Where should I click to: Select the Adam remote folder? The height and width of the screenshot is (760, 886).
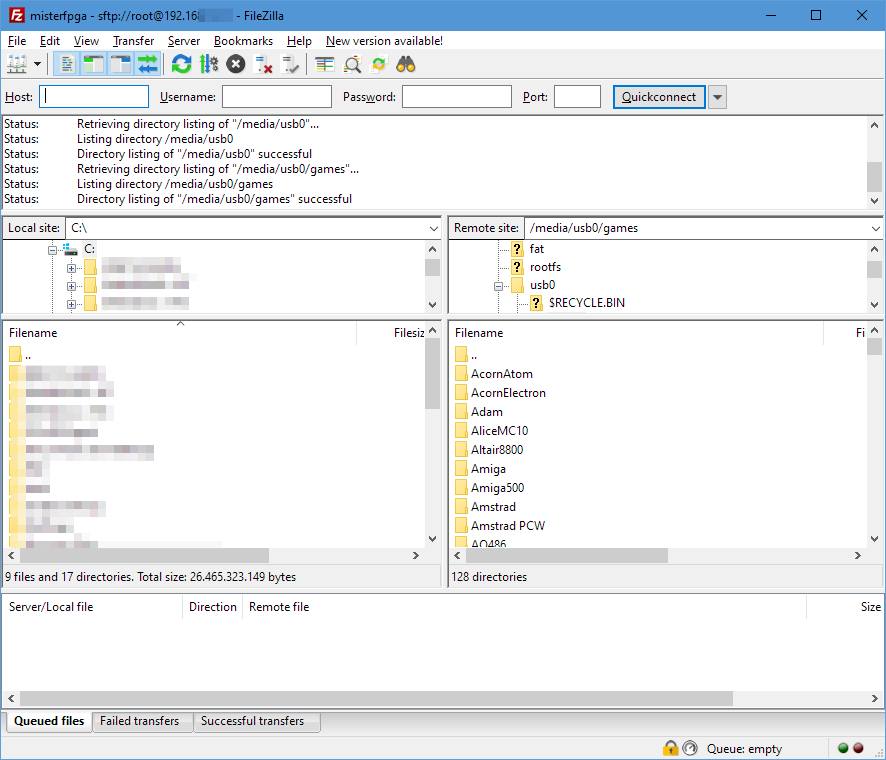487,412
